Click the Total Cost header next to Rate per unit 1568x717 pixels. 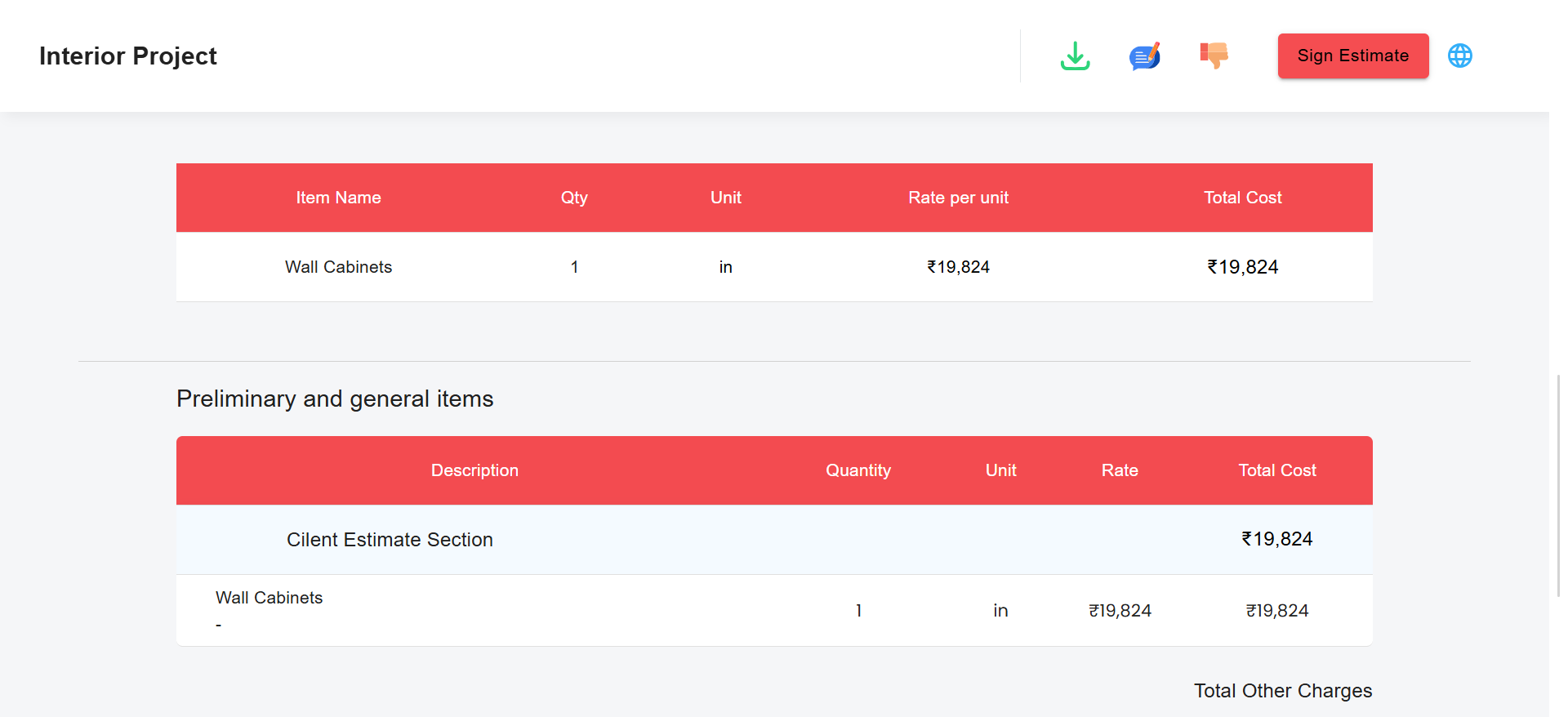pyautogui.click(x=1242, y=198)
